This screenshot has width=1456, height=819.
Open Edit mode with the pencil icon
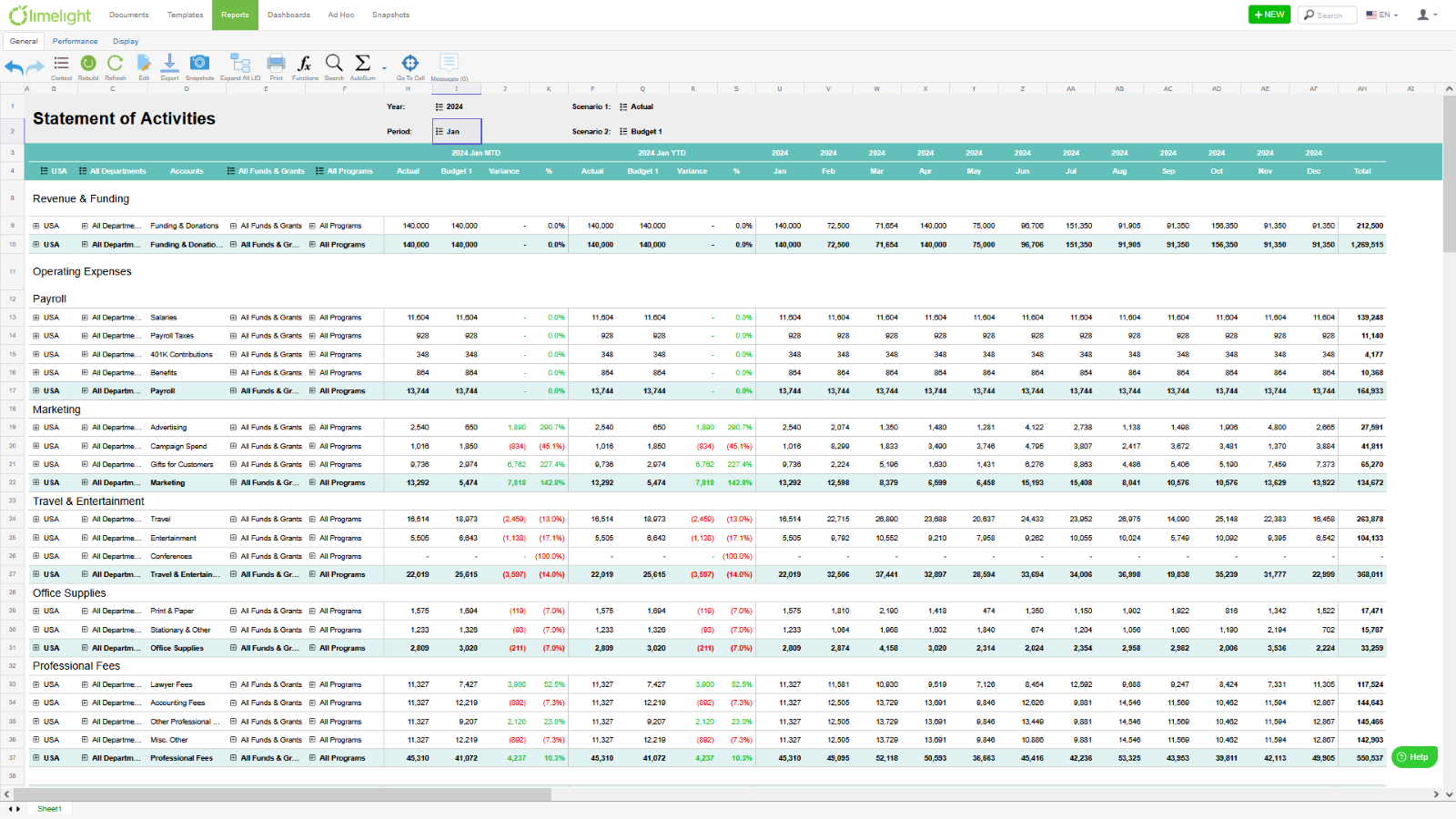144,66
